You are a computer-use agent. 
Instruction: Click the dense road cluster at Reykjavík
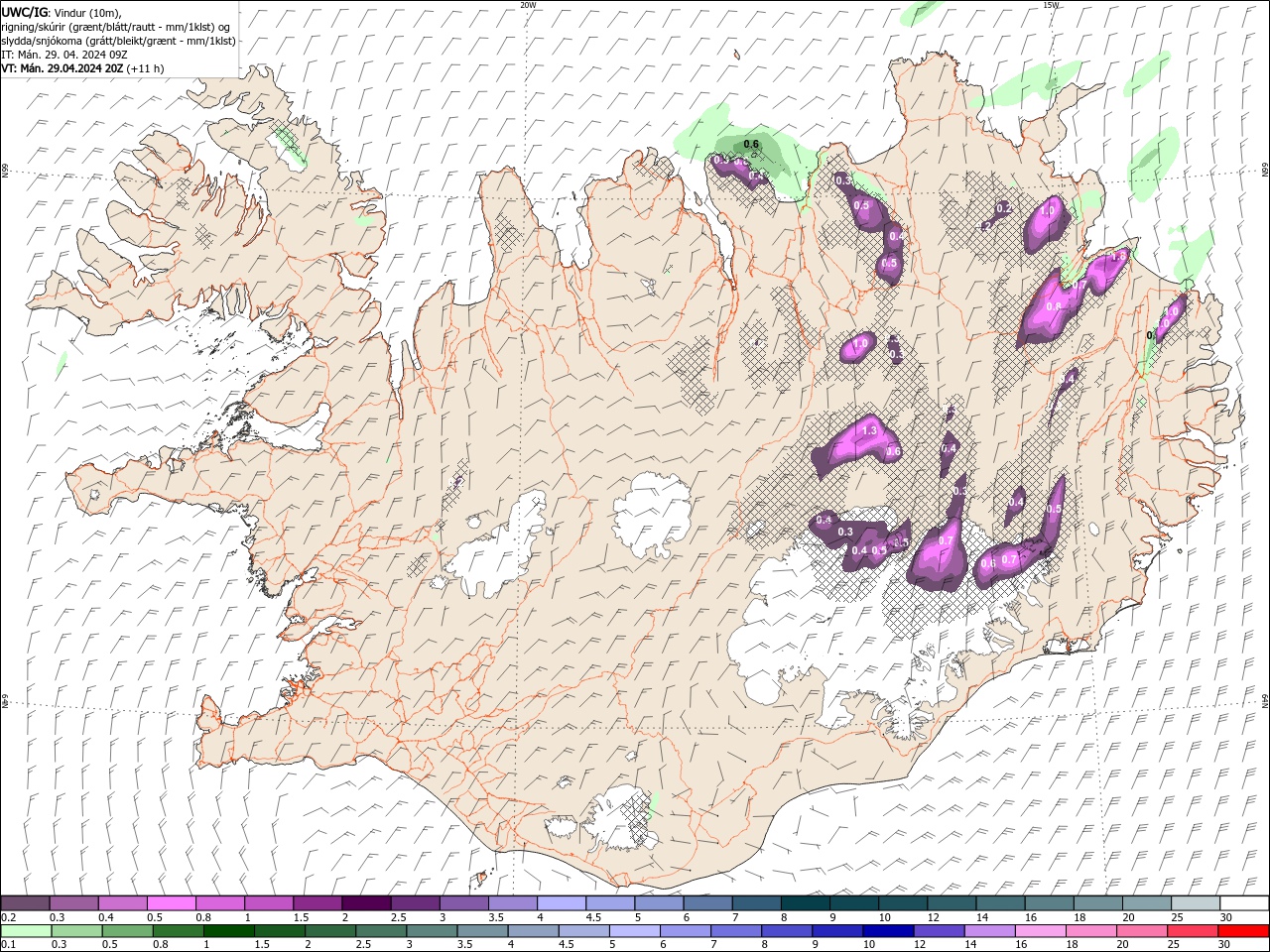point(298,687)
